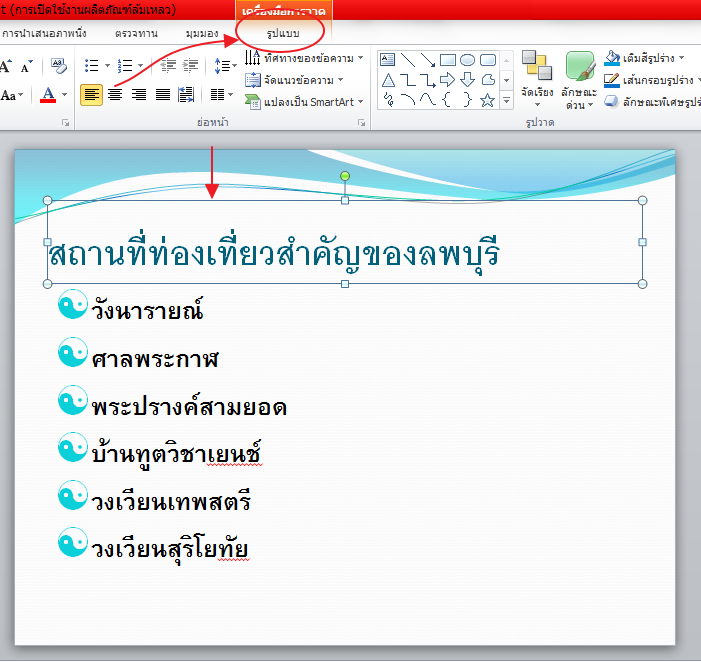Toggle Align Text Right button

pos(139,95)
